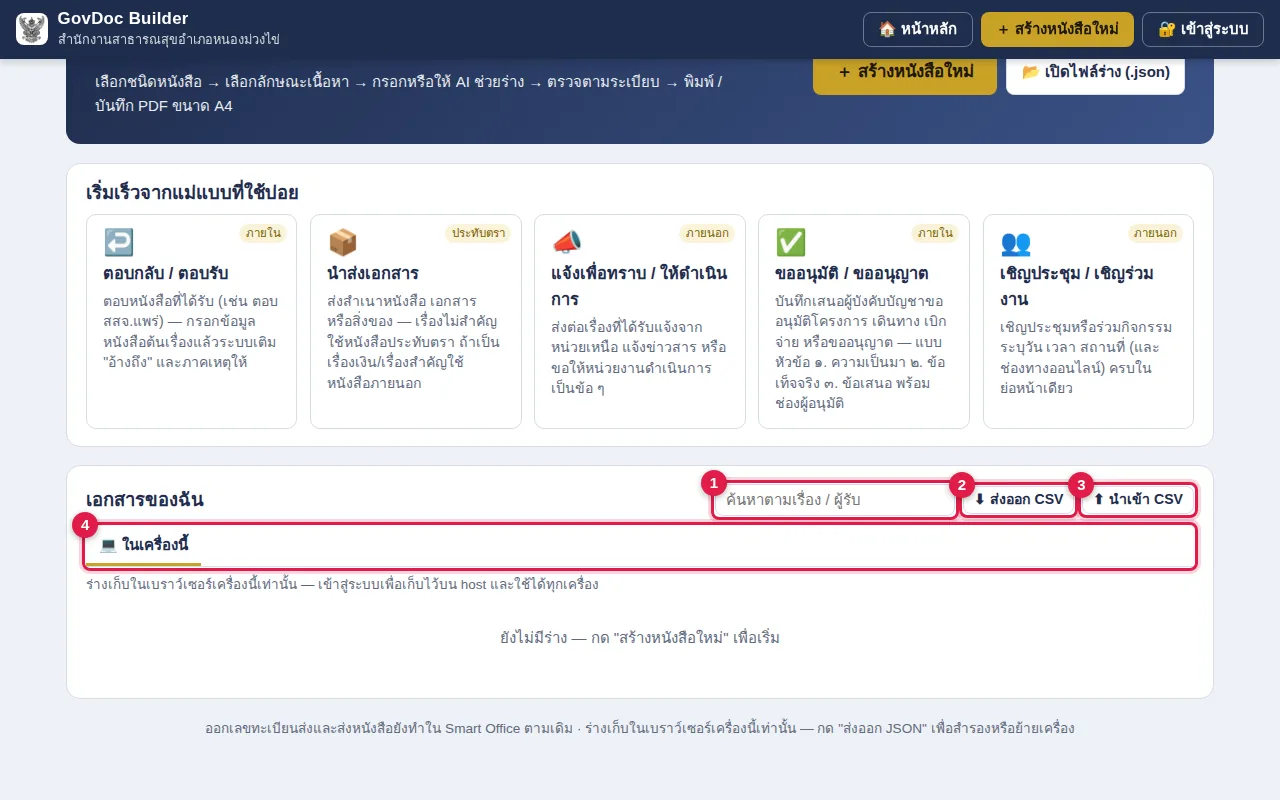Viewport: 1280px width, 800px height.
Task: Click the reply arrow icon on ตอบกลับ card
Action: tap(119, 242)
